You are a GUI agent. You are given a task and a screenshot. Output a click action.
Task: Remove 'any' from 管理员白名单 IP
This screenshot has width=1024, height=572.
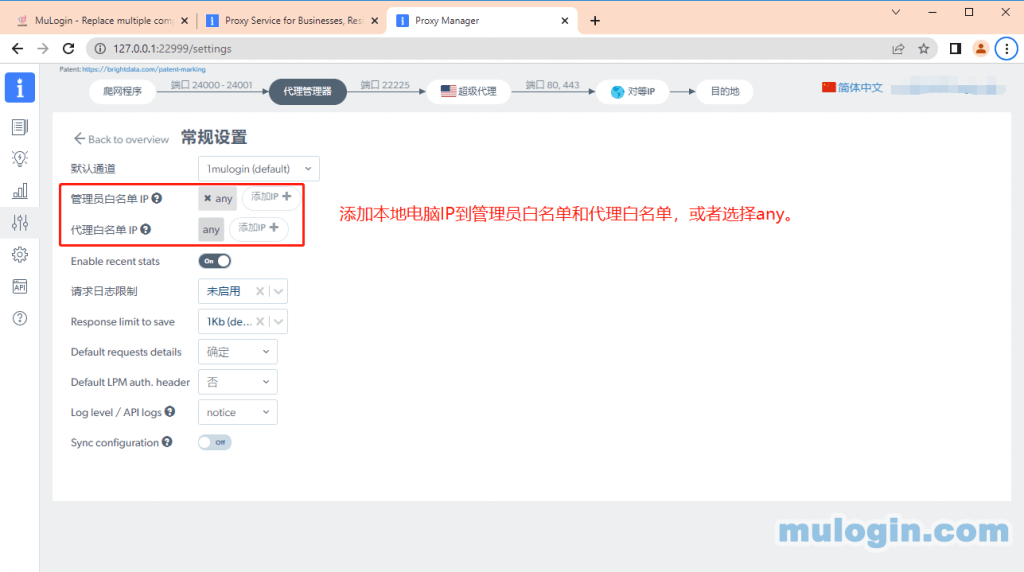coord(207,198)
